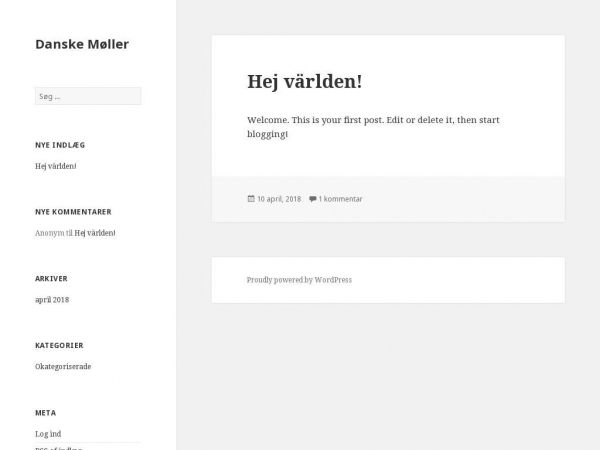Select the Anonym commenter name

pos(50,233)
